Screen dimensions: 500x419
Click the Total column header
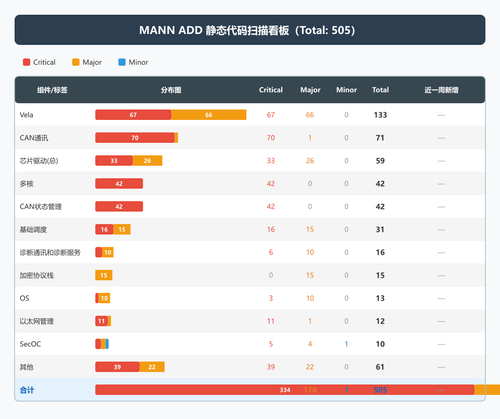click(x=380, y=90)
